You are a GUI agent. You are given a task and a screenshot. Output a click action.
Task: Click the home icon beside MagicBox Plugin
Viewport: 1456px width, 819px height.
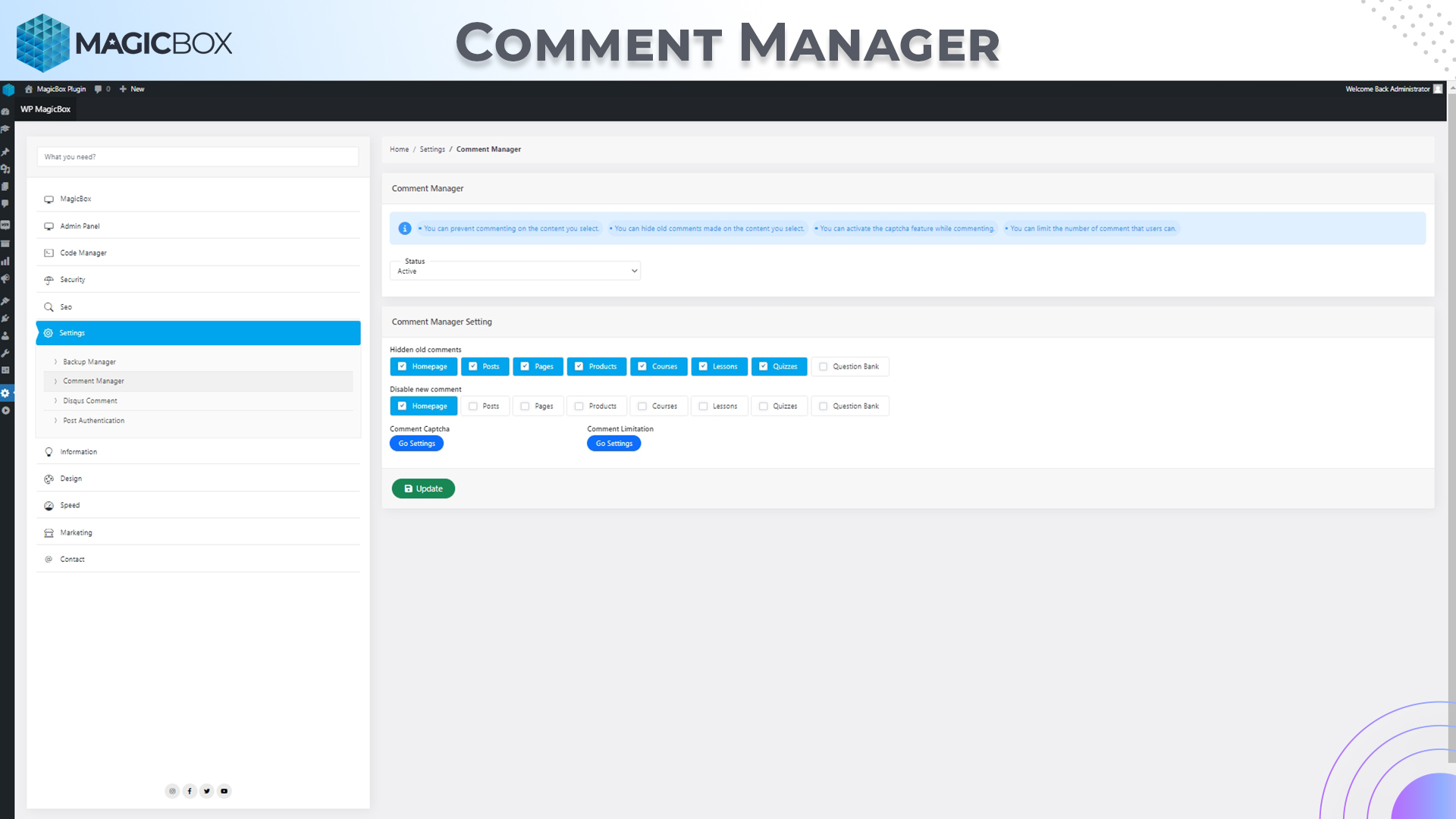click(x=29, y=89)
